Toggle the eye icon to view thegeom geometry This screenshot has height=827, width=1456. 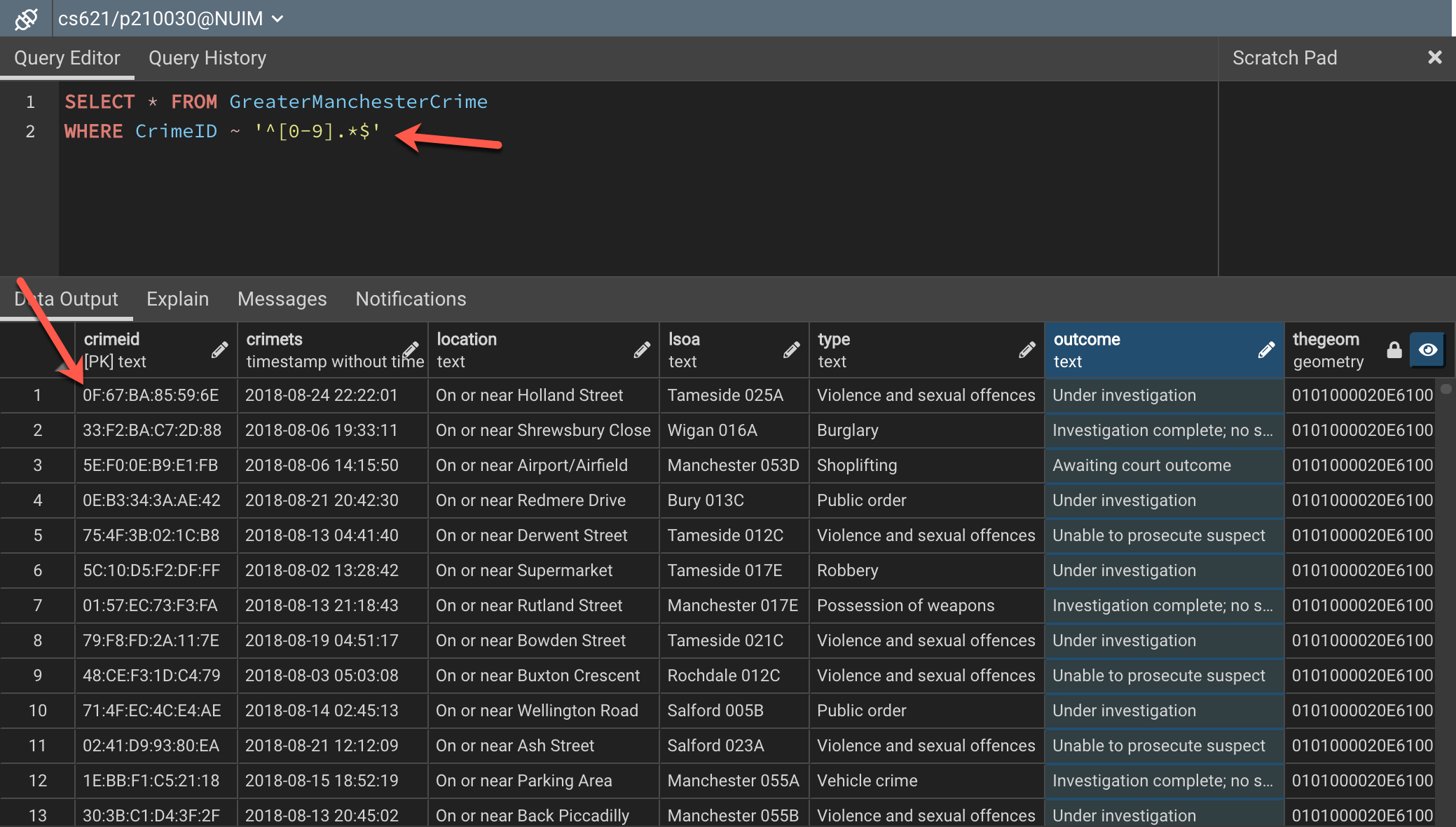click(1428, 350)
